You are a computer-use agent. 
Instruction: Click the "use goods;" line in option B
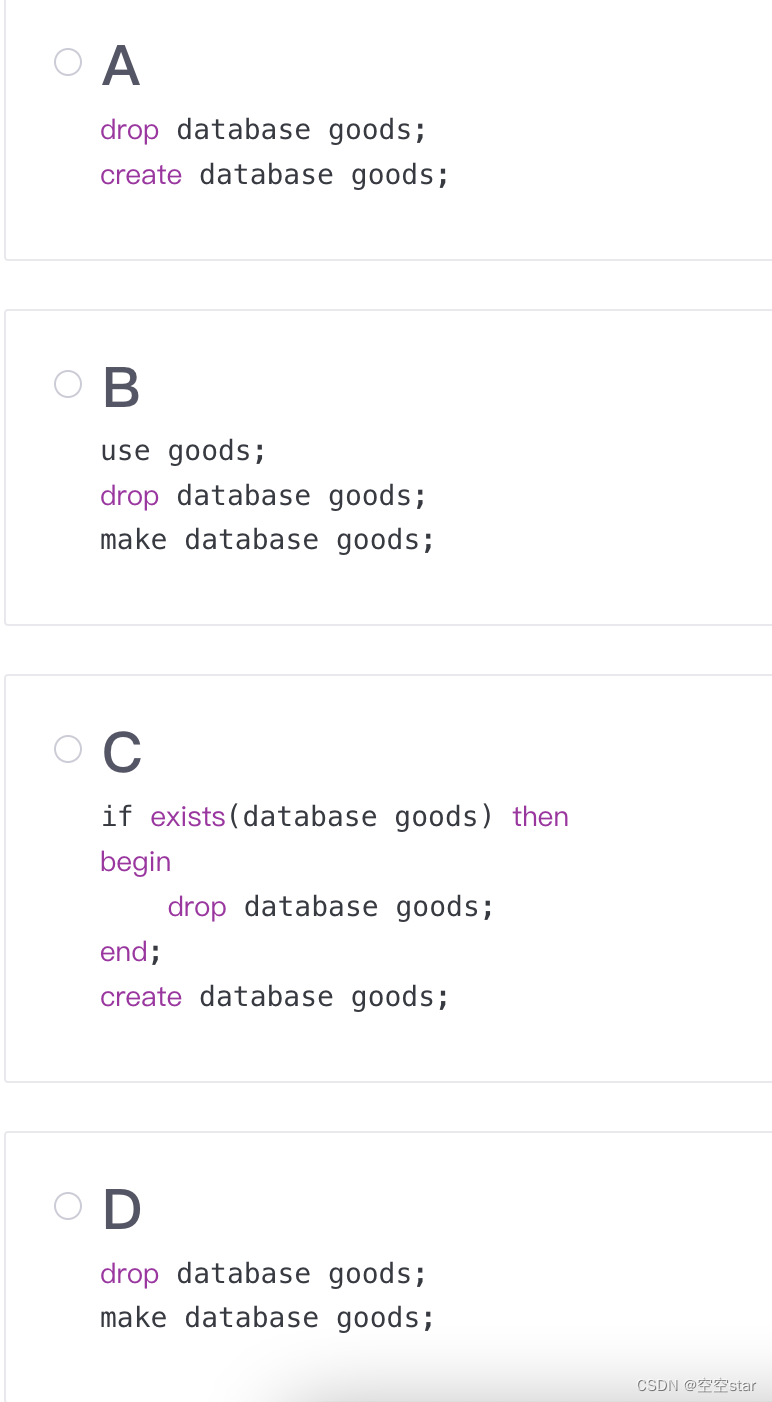184,451
